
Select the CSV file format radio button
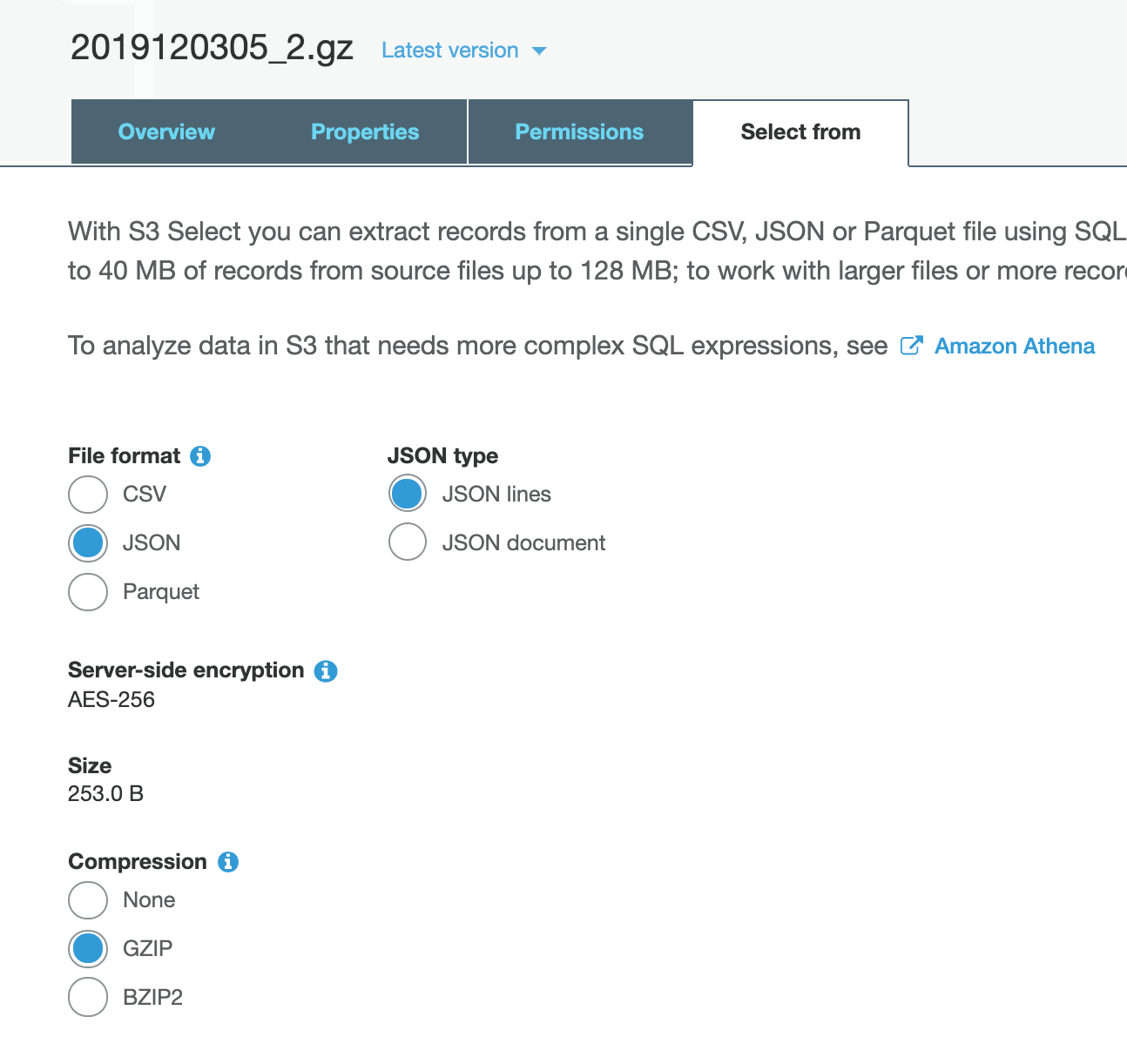[x=88, y=495]
